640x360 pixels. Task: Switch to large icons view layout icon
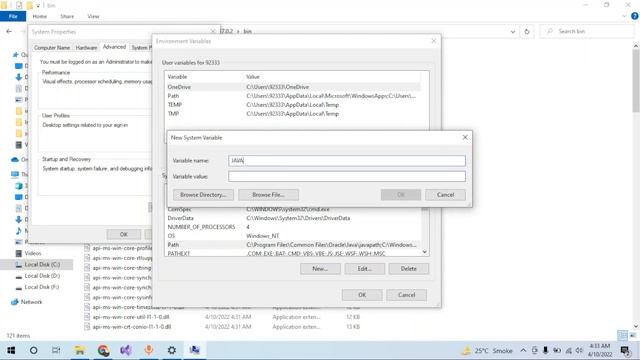[633, 335]
